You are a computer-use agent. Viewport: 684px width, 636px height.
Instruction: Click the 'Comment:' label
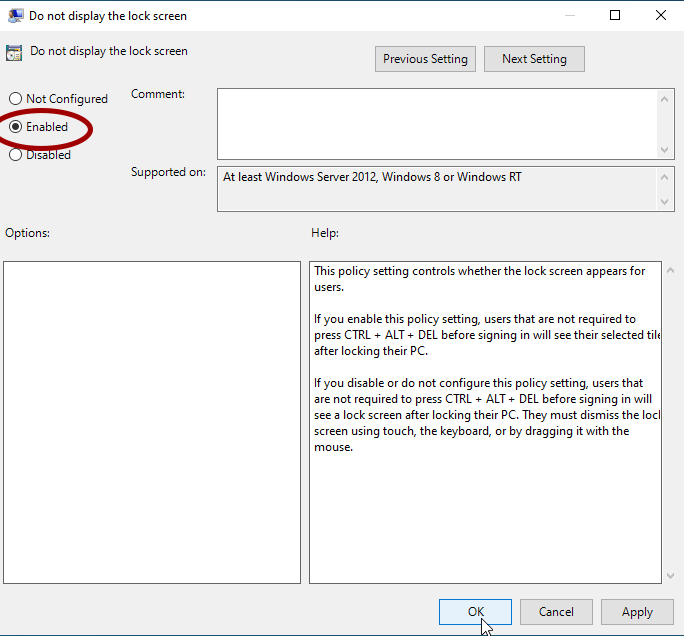click(x=158, y=94)
